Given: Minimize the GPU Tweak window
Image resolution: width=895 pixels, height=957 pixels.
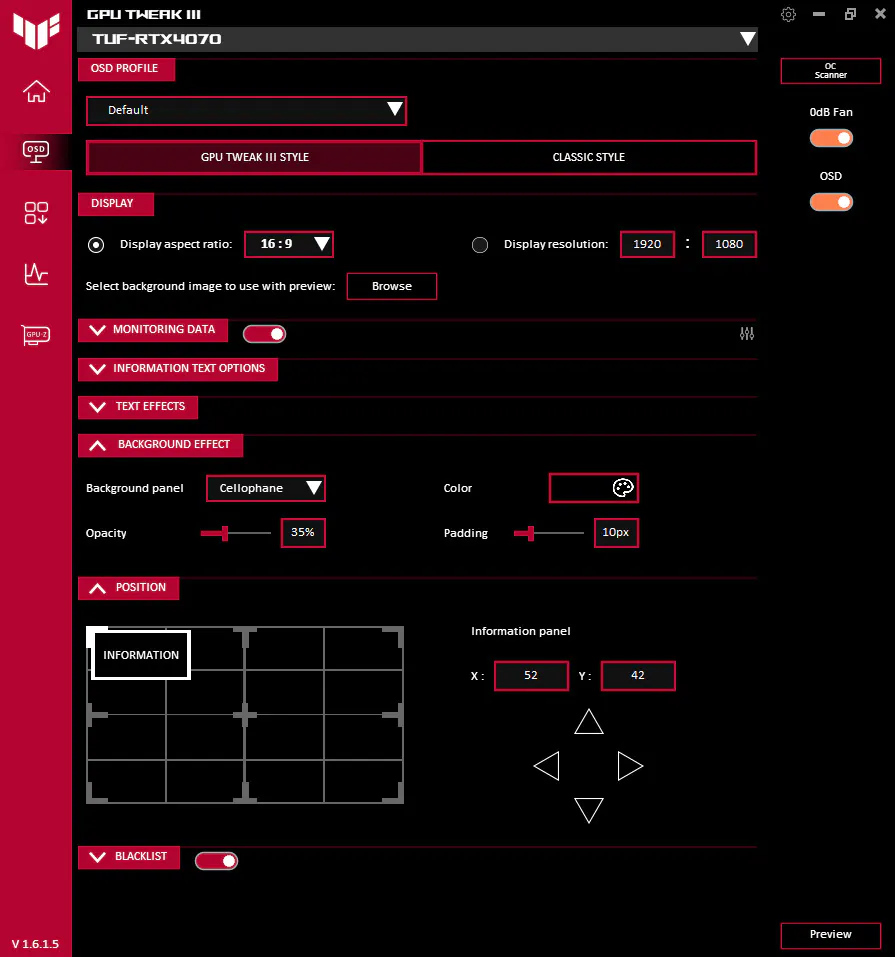Looking at the screenshot, I should pyautogui.click(x=819, y=14).
